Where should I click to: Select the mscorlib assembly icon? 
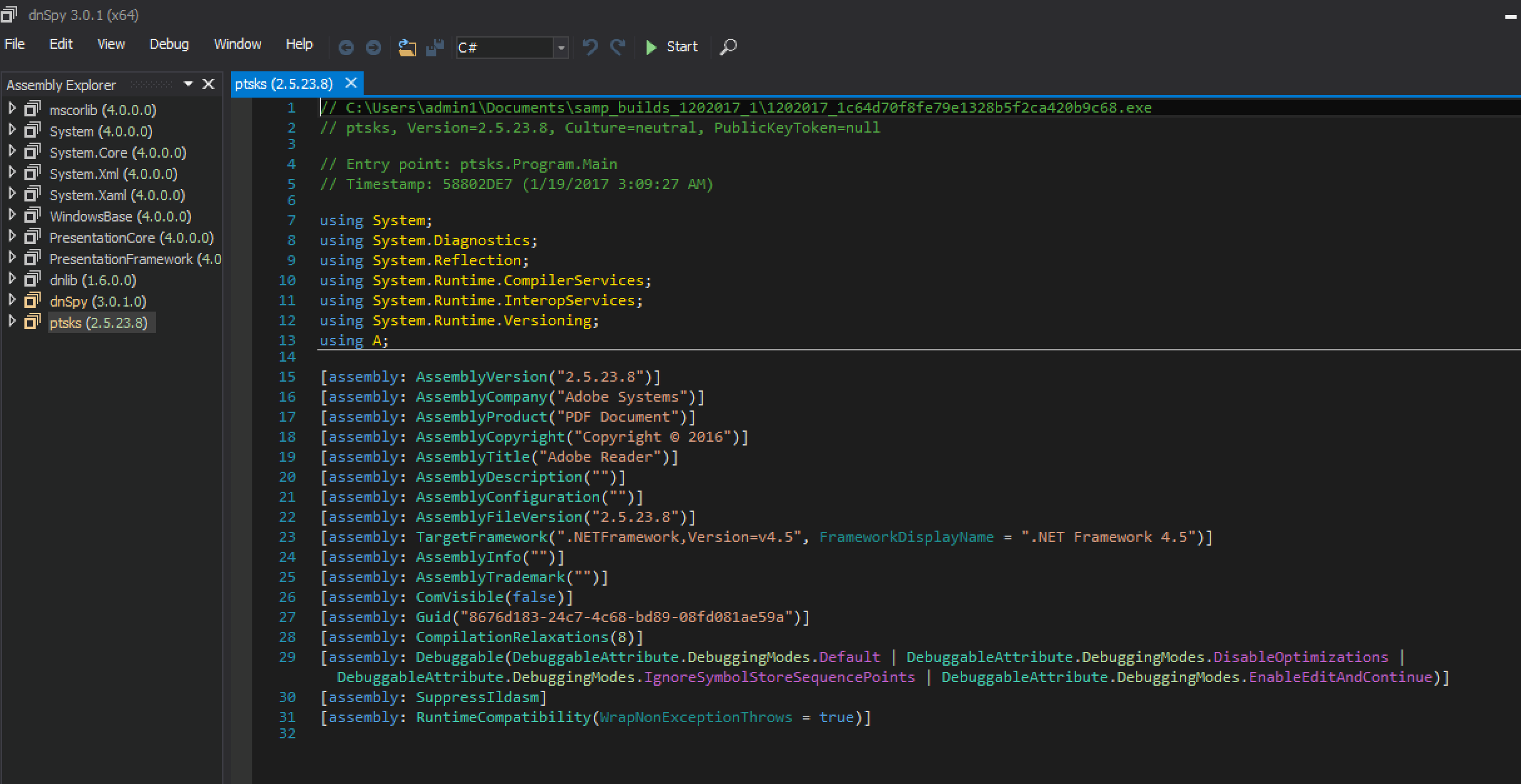coord(33,109)
